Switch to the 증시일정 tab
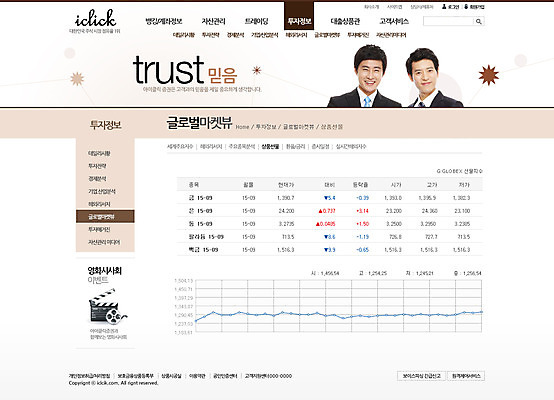 tap(320, 146)
